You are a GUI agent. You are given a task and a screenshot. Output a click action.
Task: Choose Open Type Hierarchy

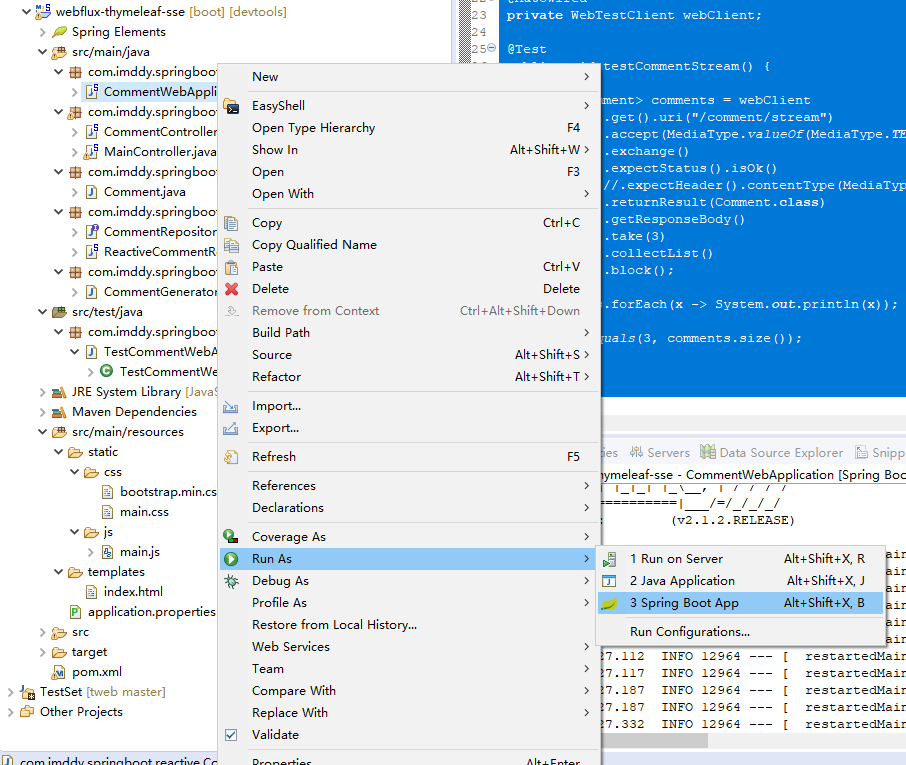(x=409, y=128)
